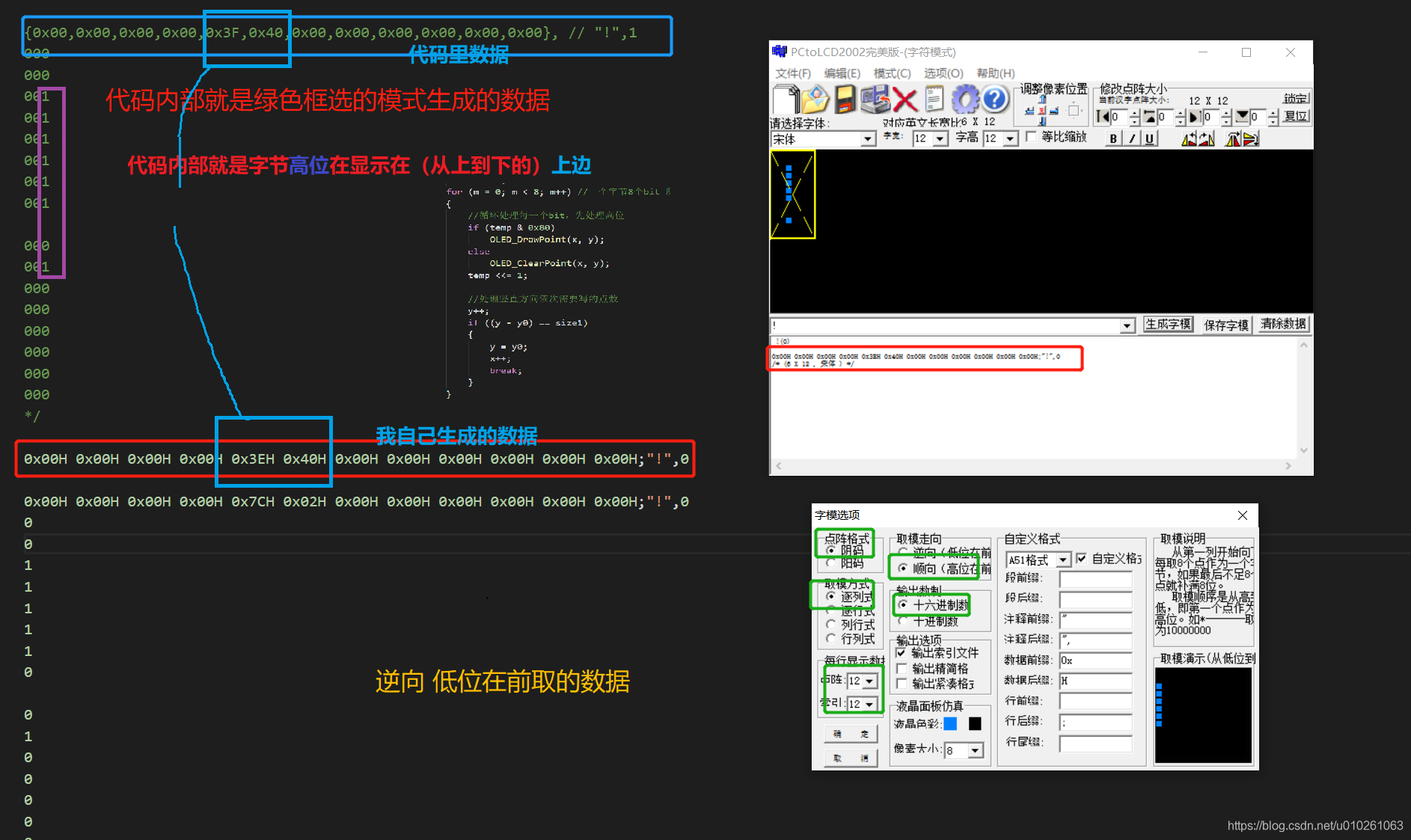Open the A51格式 format dropdown
Image resolution: width=1411 pixels, height=840 pixels.
point(1063,560)
